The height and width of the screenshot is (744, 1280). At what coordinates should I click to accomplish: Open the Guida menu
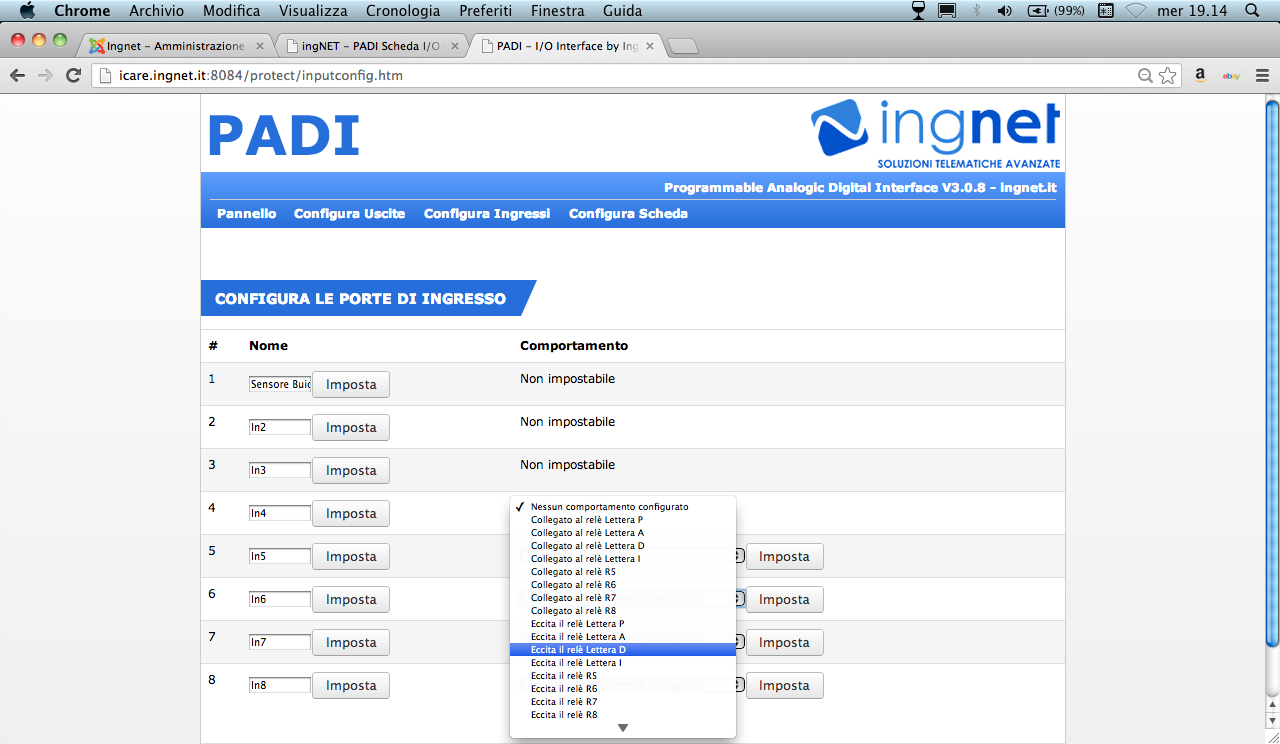click(x=623, y=11)
